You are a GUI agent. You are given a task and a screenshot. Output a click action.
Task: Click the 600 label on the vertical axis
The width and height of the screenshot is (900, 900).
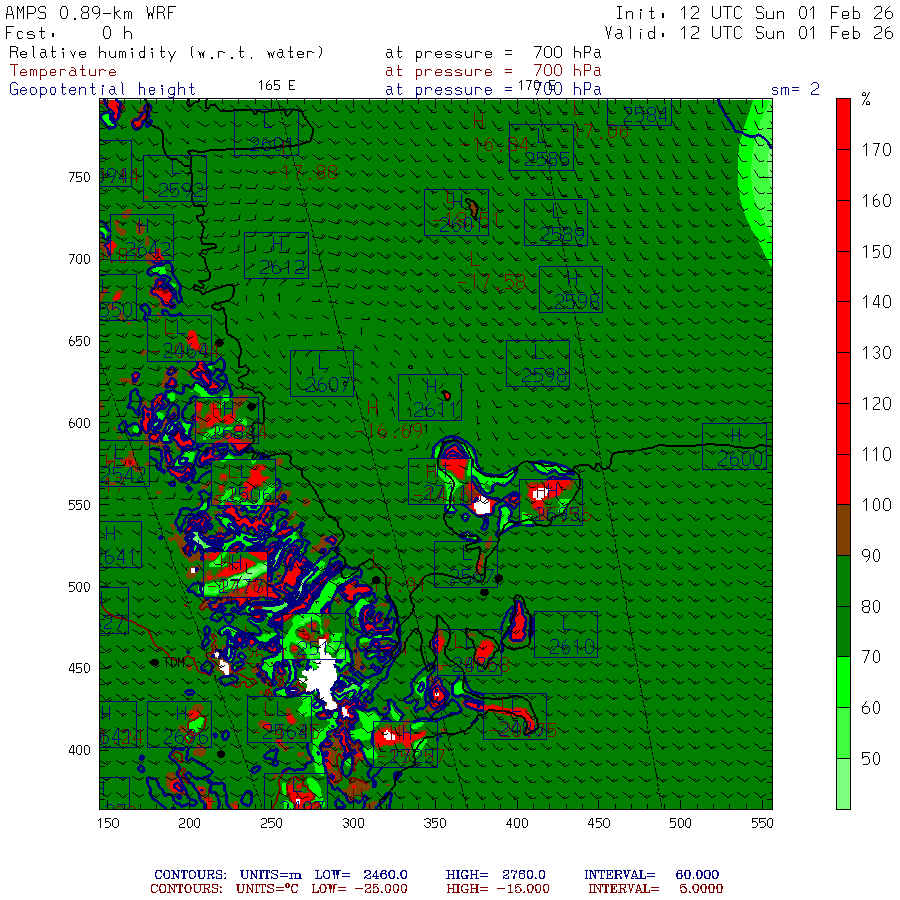click(79, 423)
